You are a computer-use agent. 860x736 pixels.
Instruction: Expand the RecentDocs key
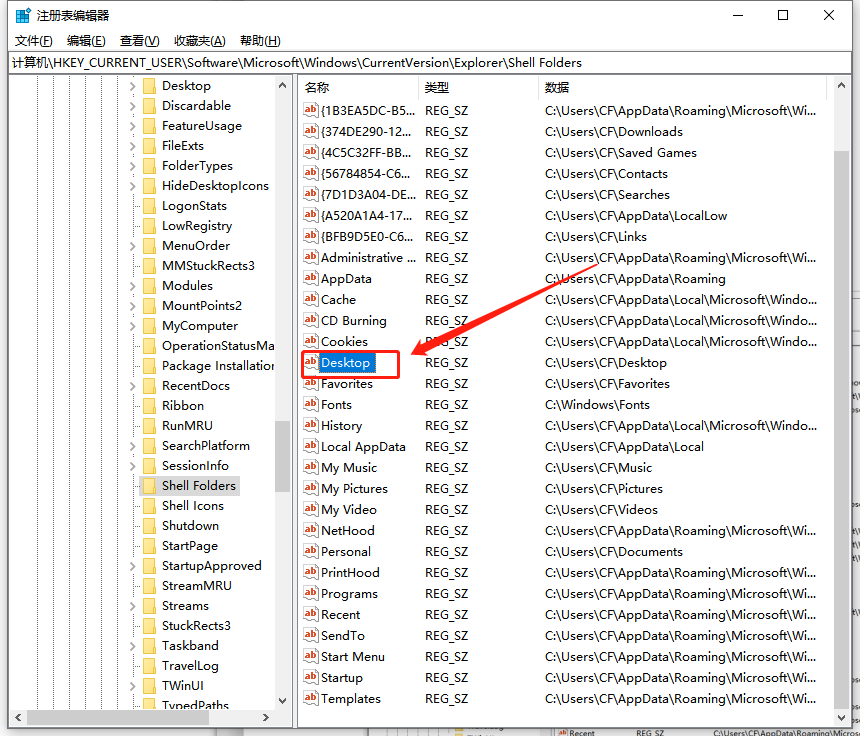pos(132,386)
